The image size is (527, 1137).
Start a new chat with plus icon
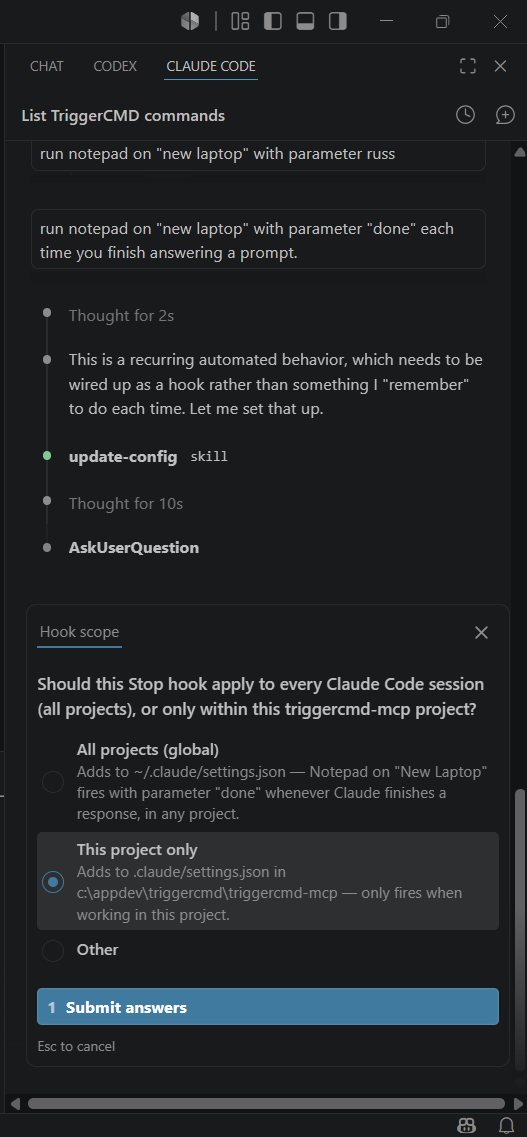pos(505,115)
